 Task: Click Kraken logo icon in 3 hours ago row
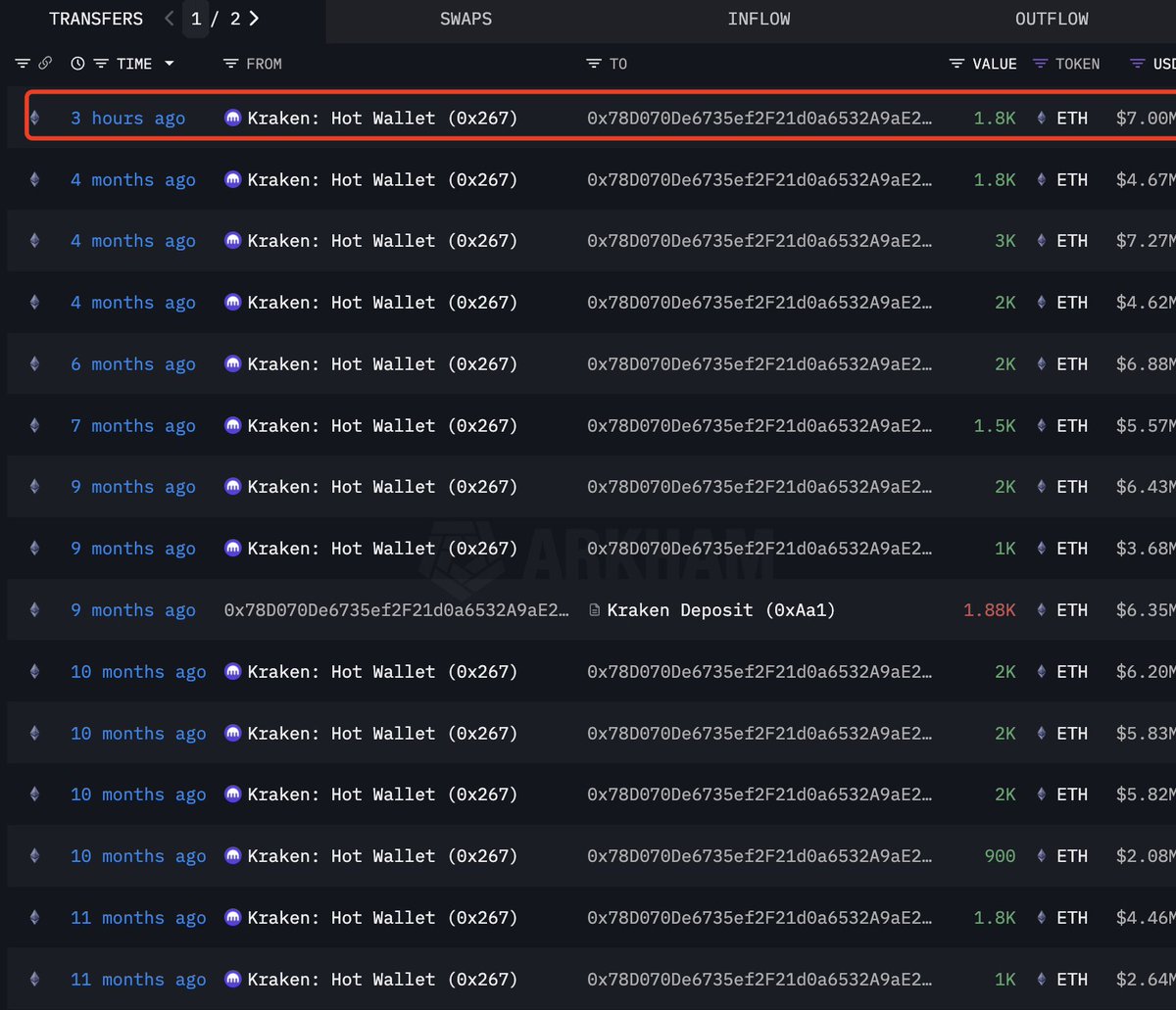click(x=232, y=119)
